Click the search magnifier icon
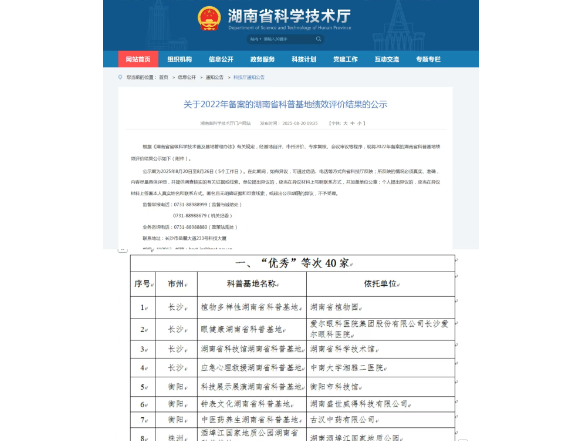 [x=318, y=39]
